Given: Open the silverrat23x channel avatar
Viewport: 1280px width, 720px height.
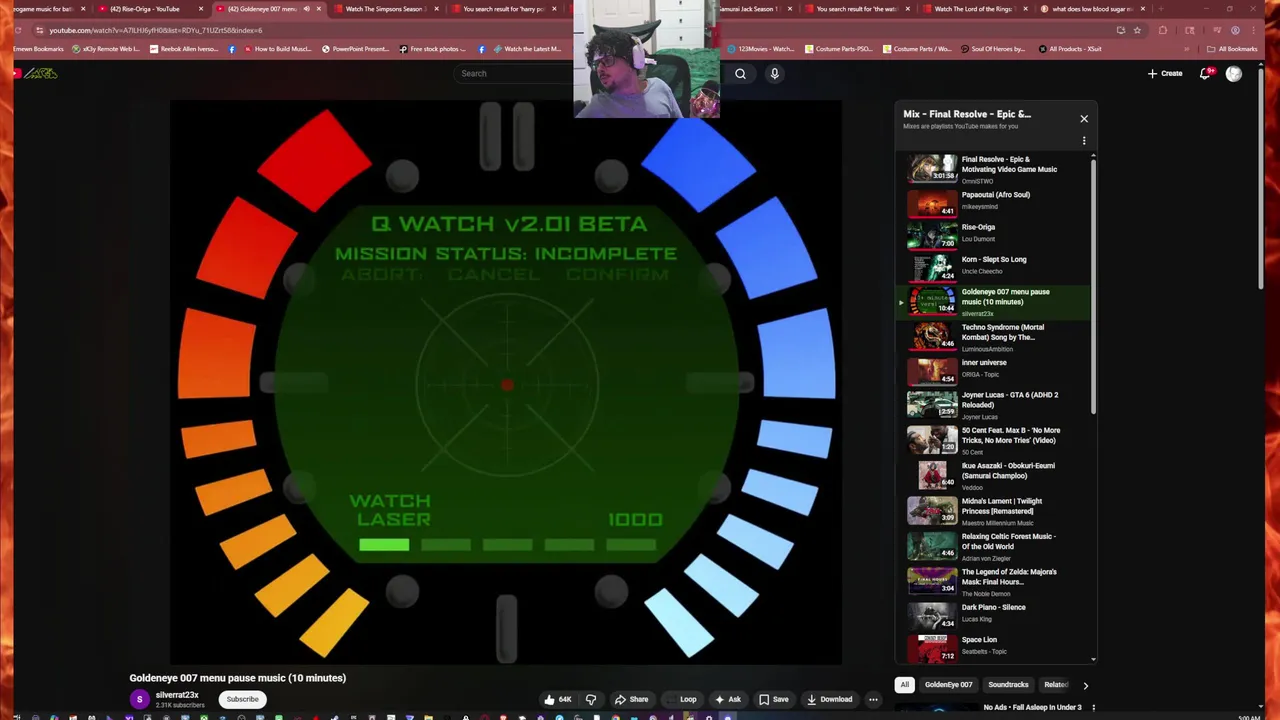Looking at the screenshot, I should (140, 699).
